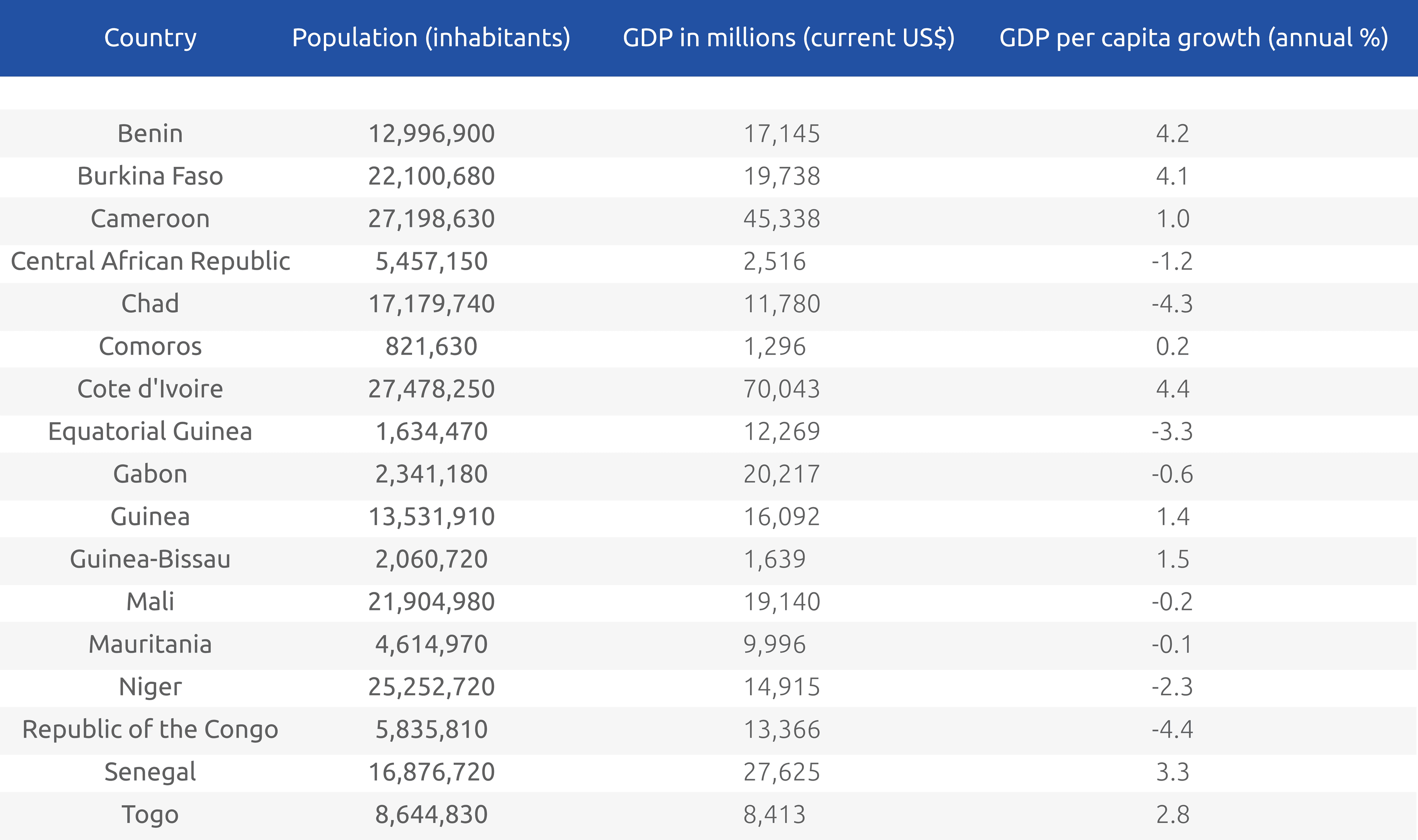
Task: Click Cameroon's population value 27,198,630
Action: click(431, 219)
